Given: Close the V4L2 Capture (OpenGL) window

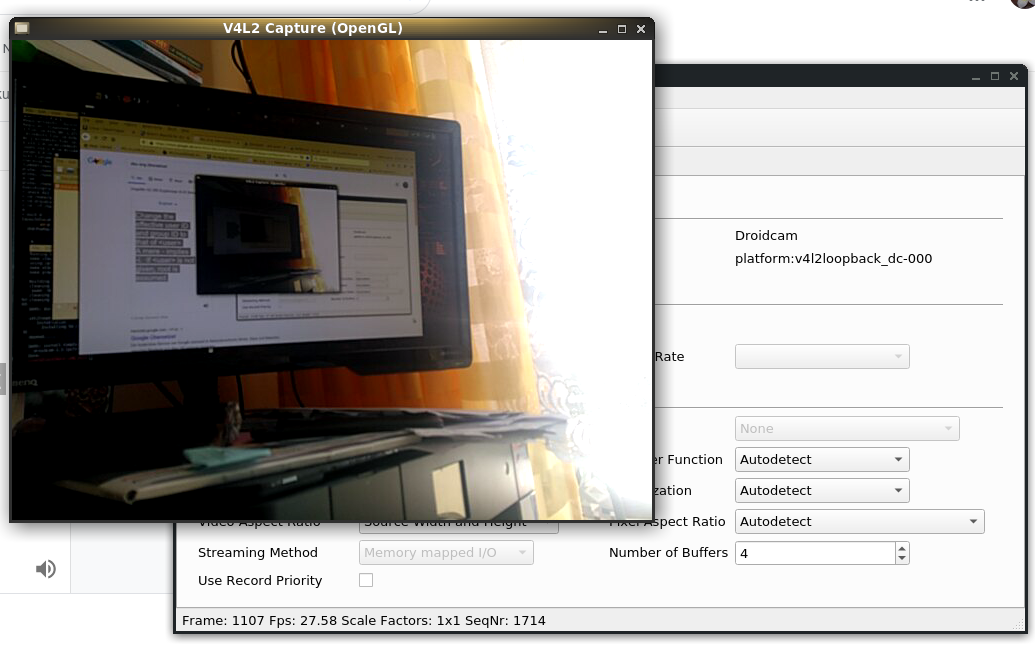Looking at the screenshot, I should (641, 29).
